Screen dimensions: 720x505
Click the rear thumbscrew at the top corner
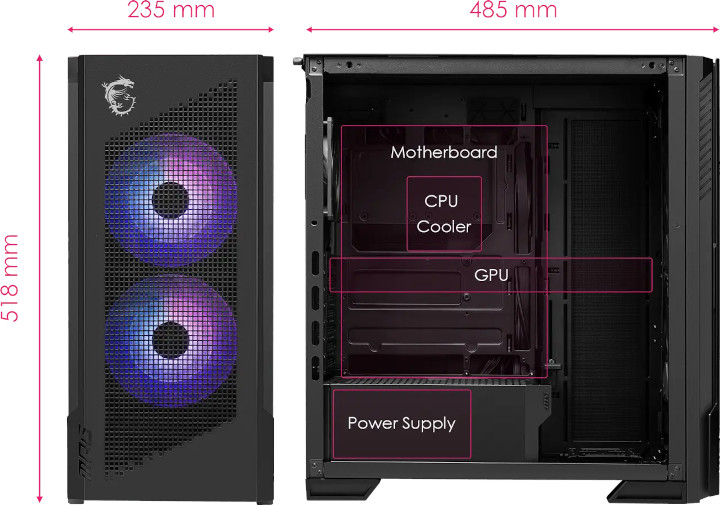298,61
